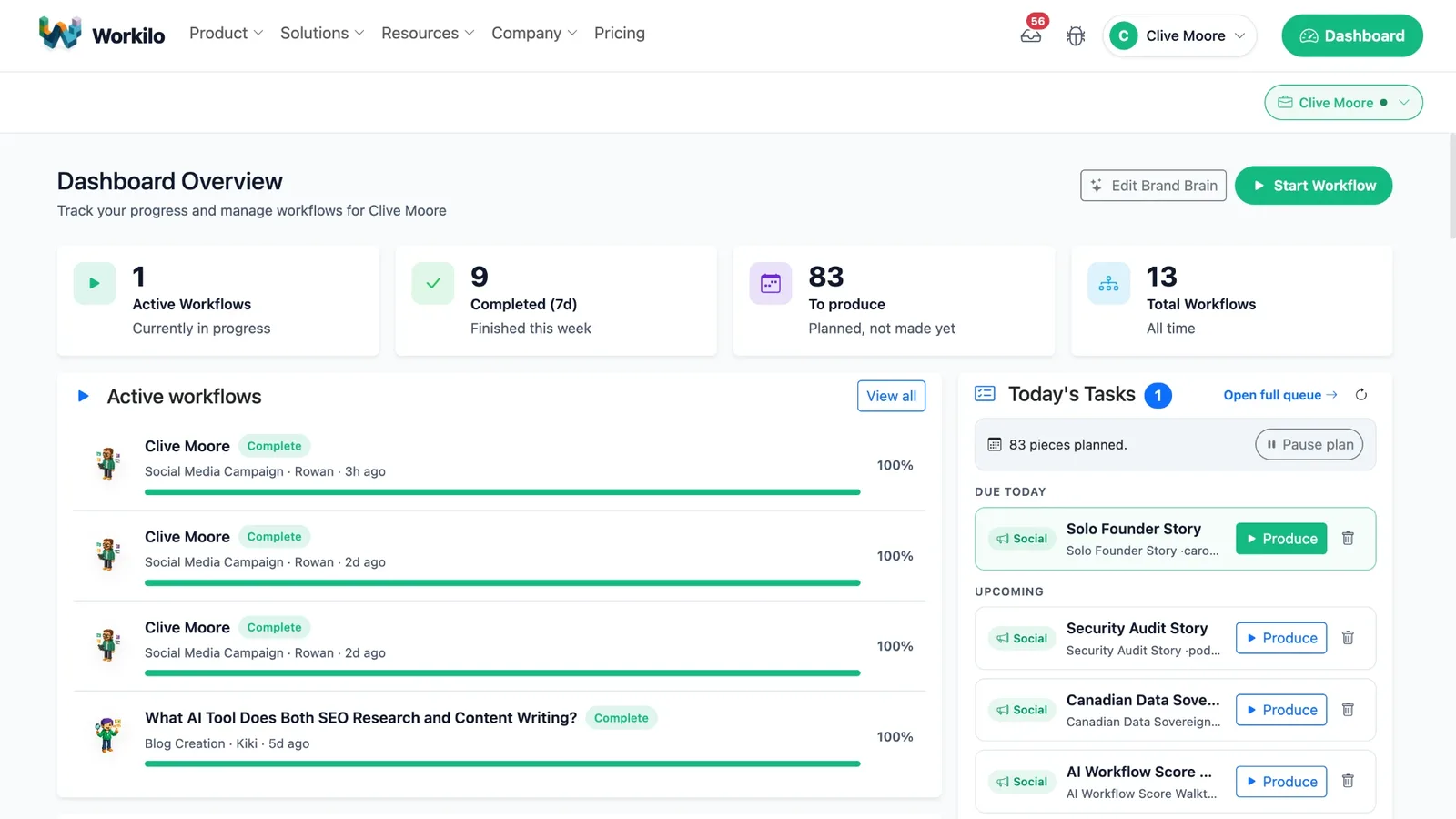The height and width of the screenshot is (819, 1456).
Task: Produce the Security Audit Story
Action: (1281, 638)
